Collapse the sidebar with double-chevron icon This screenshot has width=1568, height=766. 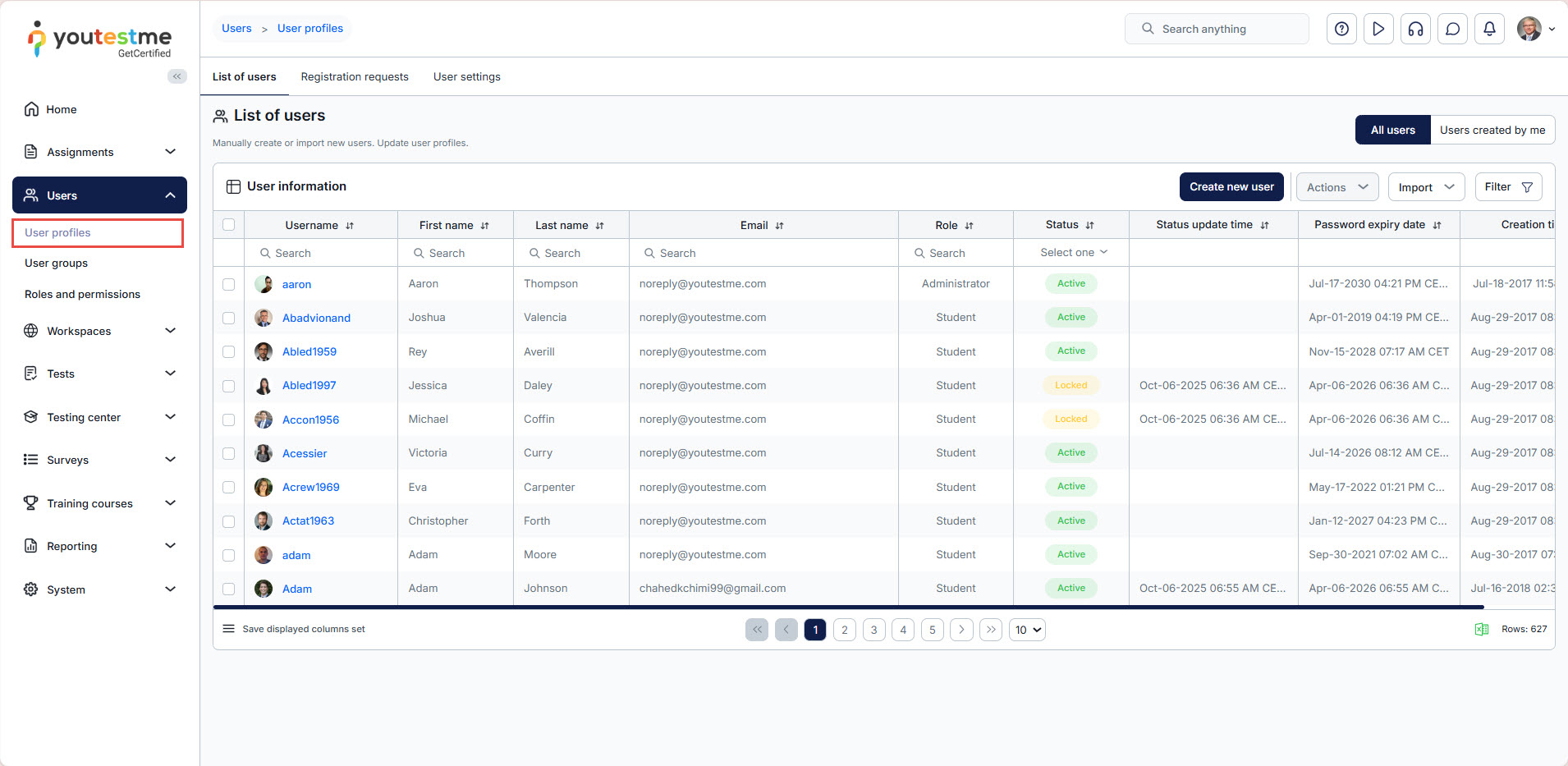pos(177,76)
